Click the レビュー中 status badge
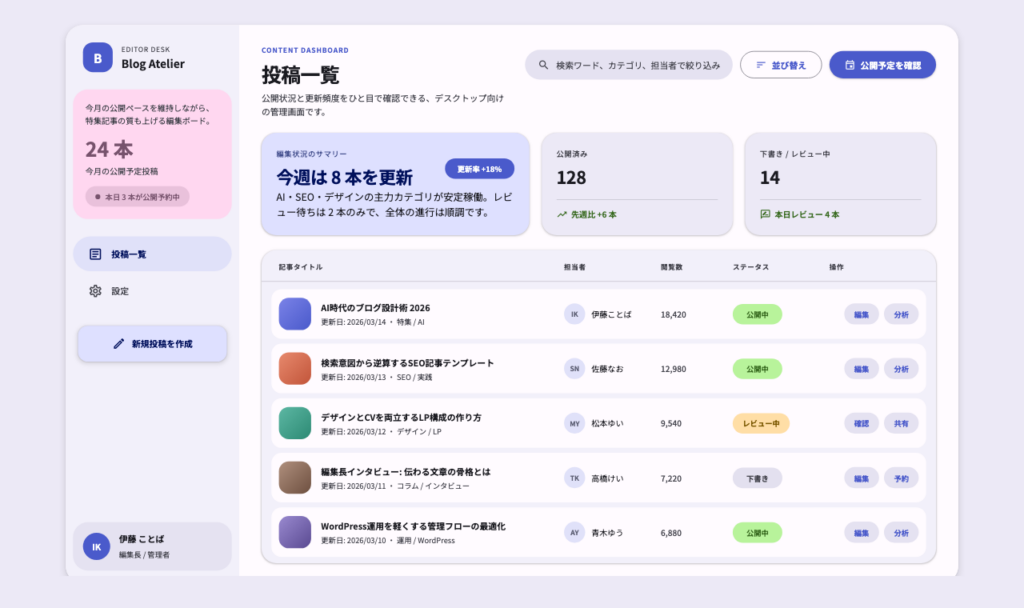This screenshot has height=608, width=1024. pyautogui.click(x=760, y=423)
